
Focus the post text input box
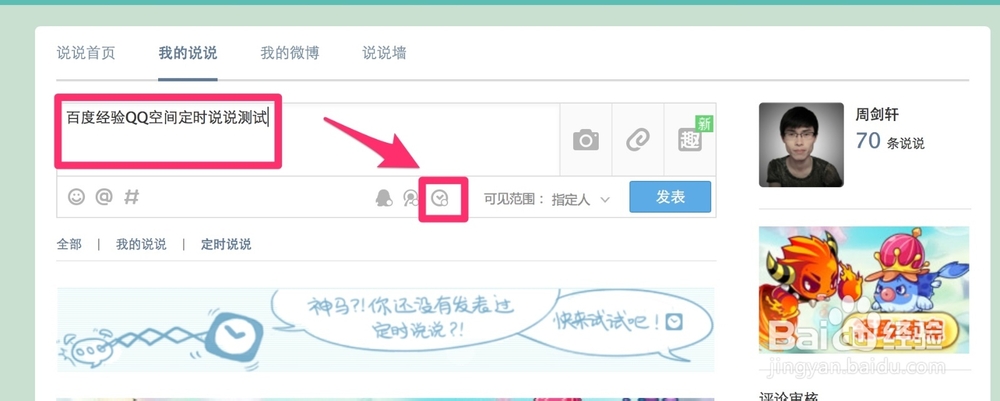[308, 139]
